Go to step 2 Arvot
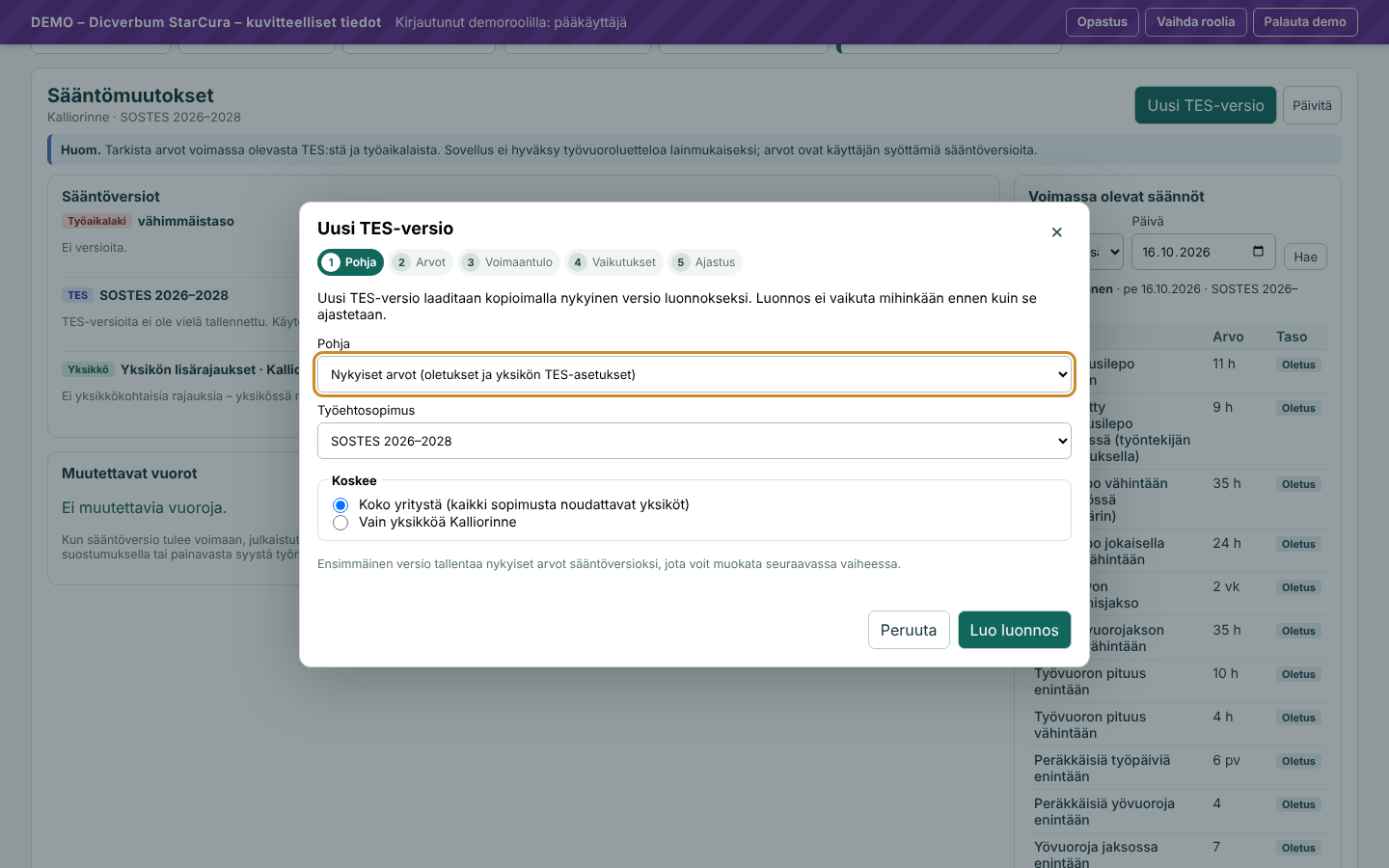This screenshot has height=868, width=1389. [x=422, y=262]
